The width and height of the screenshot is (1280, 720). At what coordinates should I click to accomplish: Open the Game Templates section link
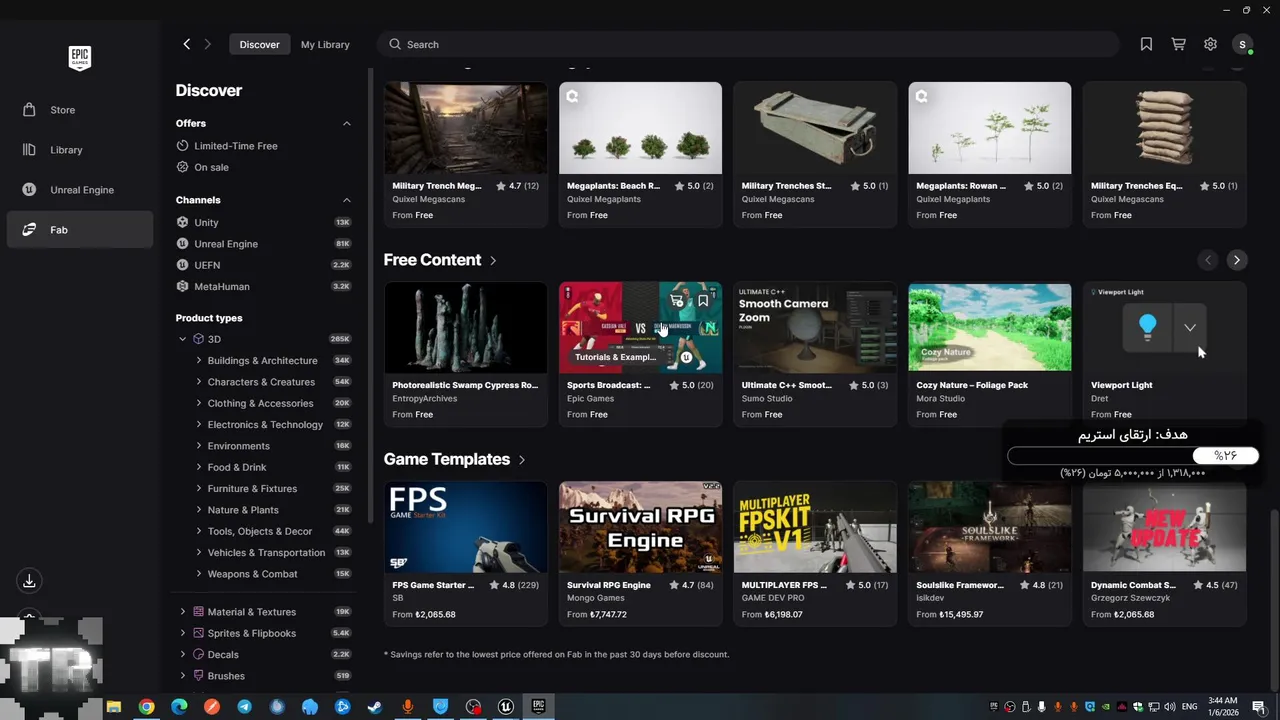(455, 460)
